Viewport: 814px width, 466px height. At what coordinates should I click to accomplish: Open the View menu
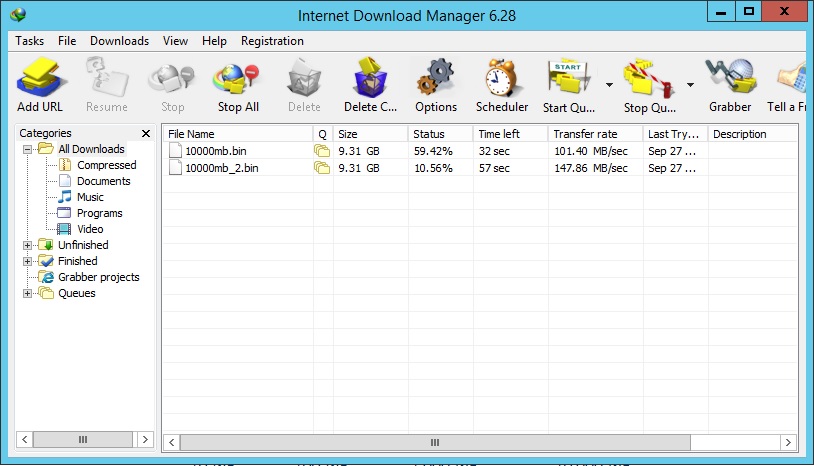(x=175, y=41)
